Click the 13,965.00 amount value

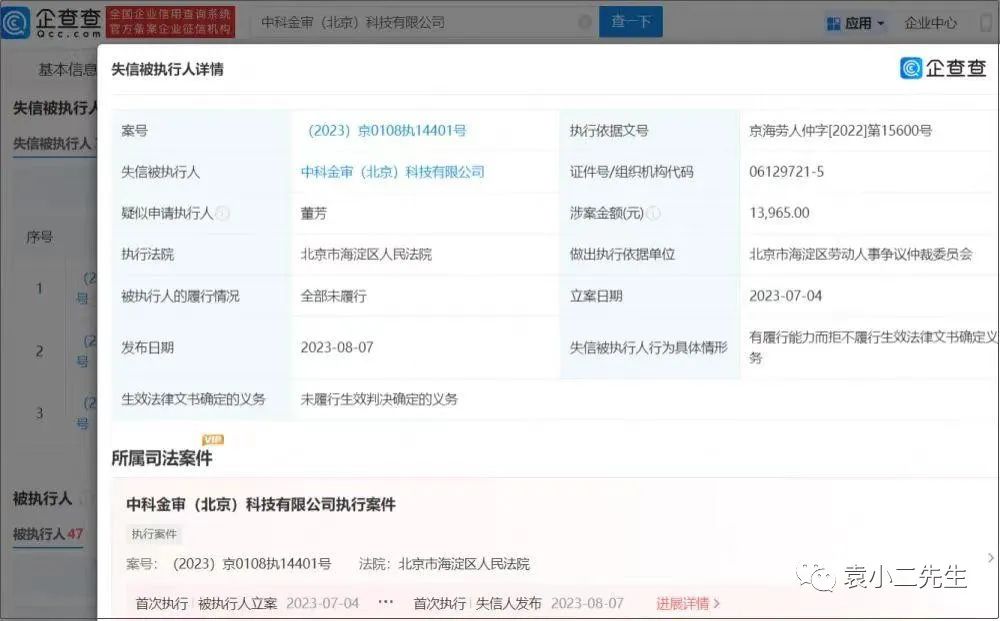tap(779, 213)
